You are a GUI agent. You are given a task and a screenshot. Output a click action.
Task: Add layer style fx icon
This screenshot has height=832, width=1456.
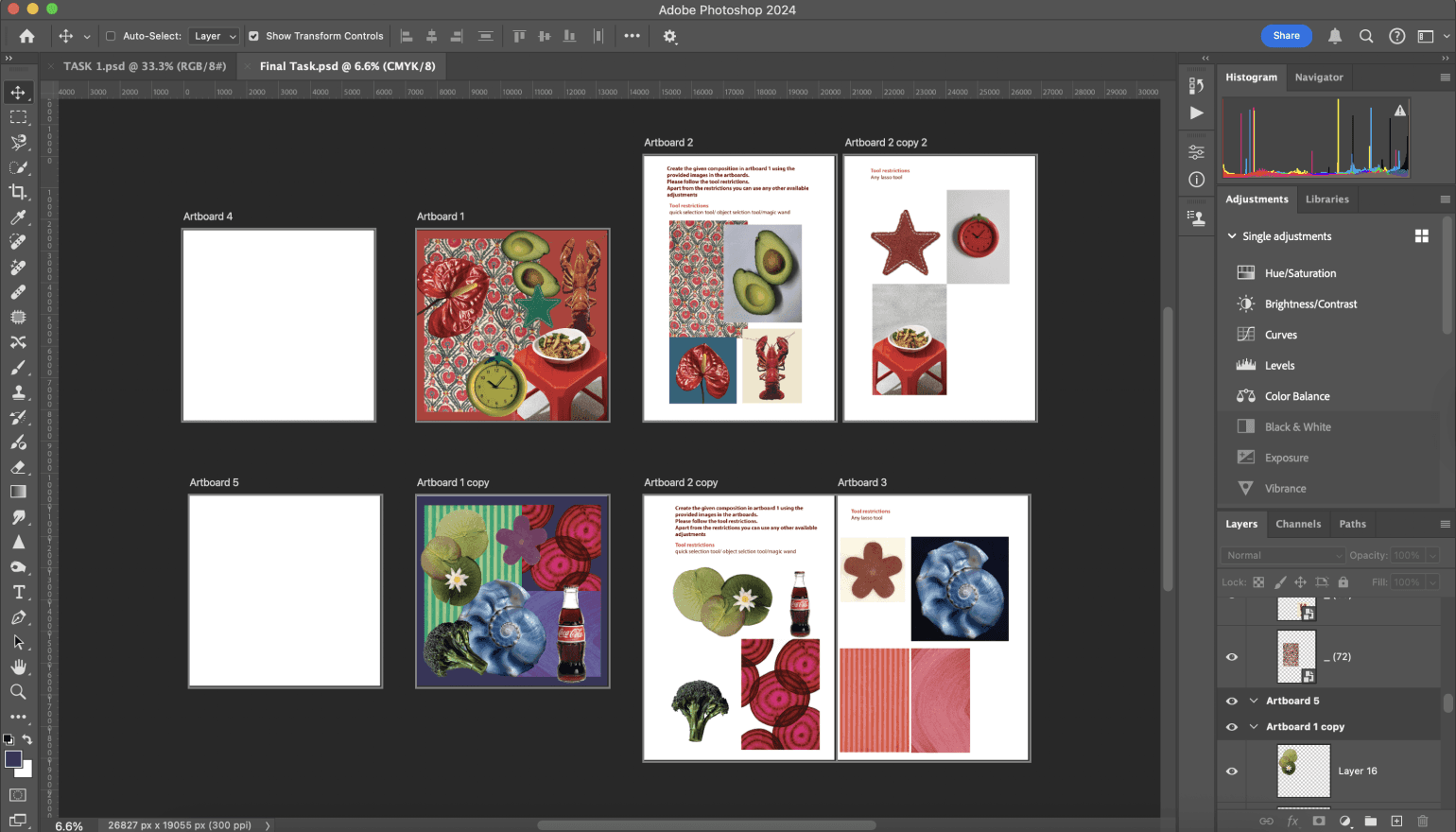click(1292, 821)
